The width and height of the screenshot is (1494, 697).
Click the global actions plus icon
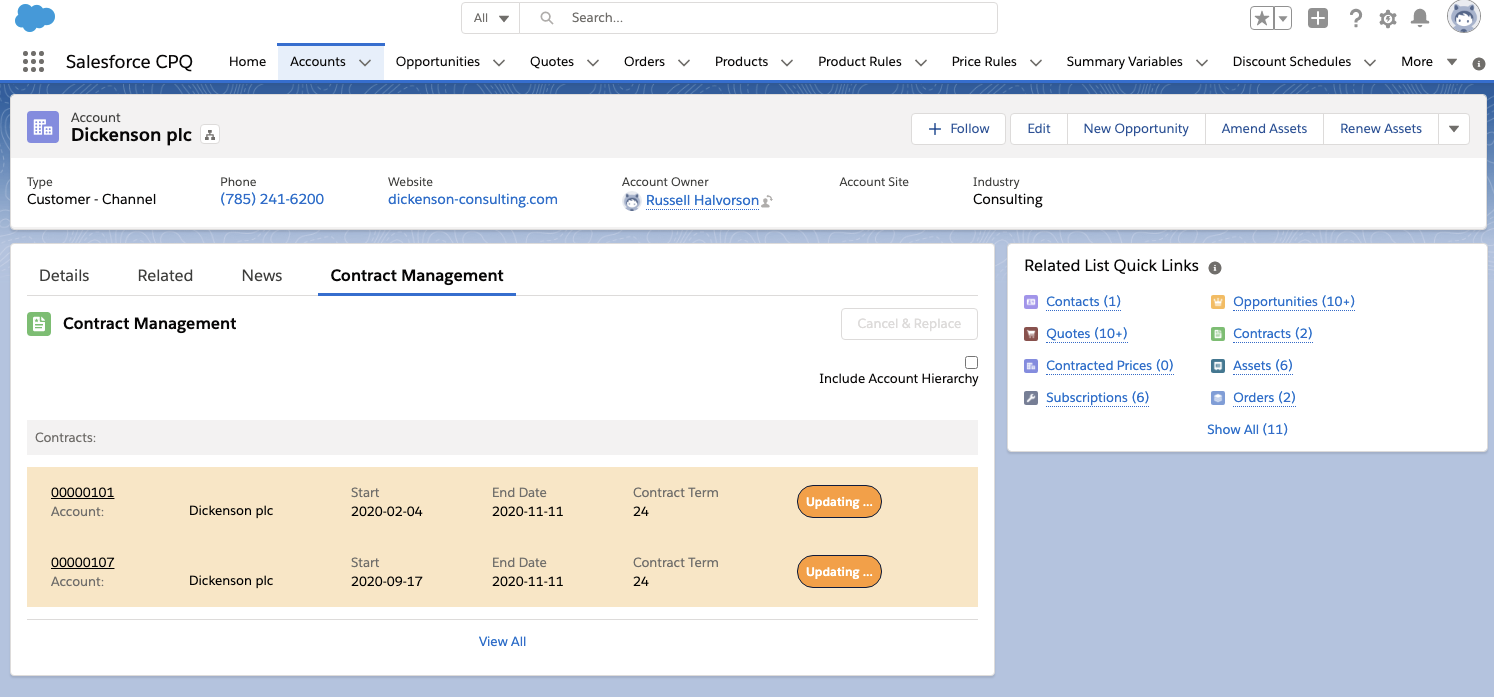[1318, 18]
